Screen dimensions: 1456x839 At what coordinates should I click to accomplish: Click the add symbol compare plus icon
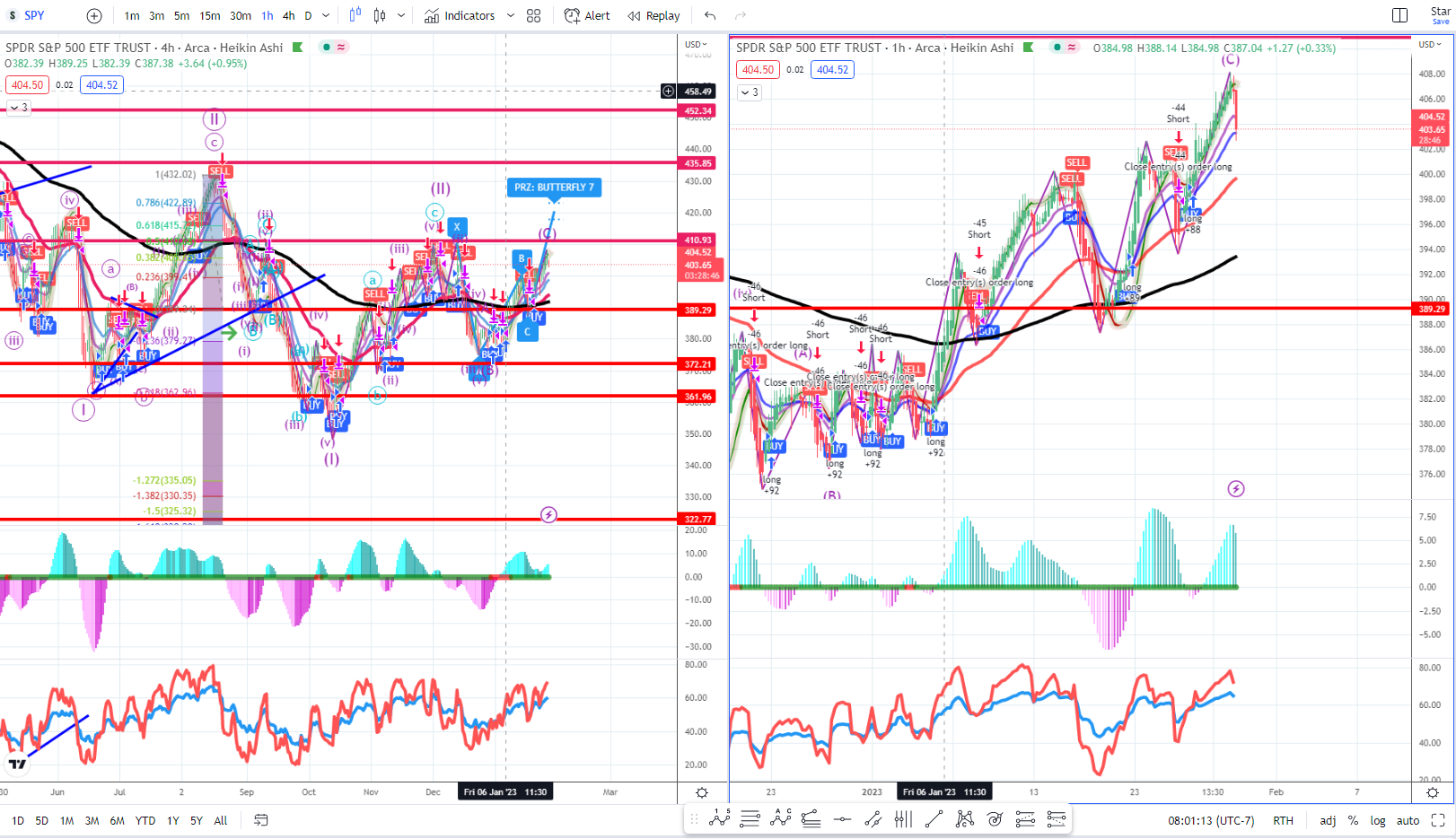click(x=94, y=15)
